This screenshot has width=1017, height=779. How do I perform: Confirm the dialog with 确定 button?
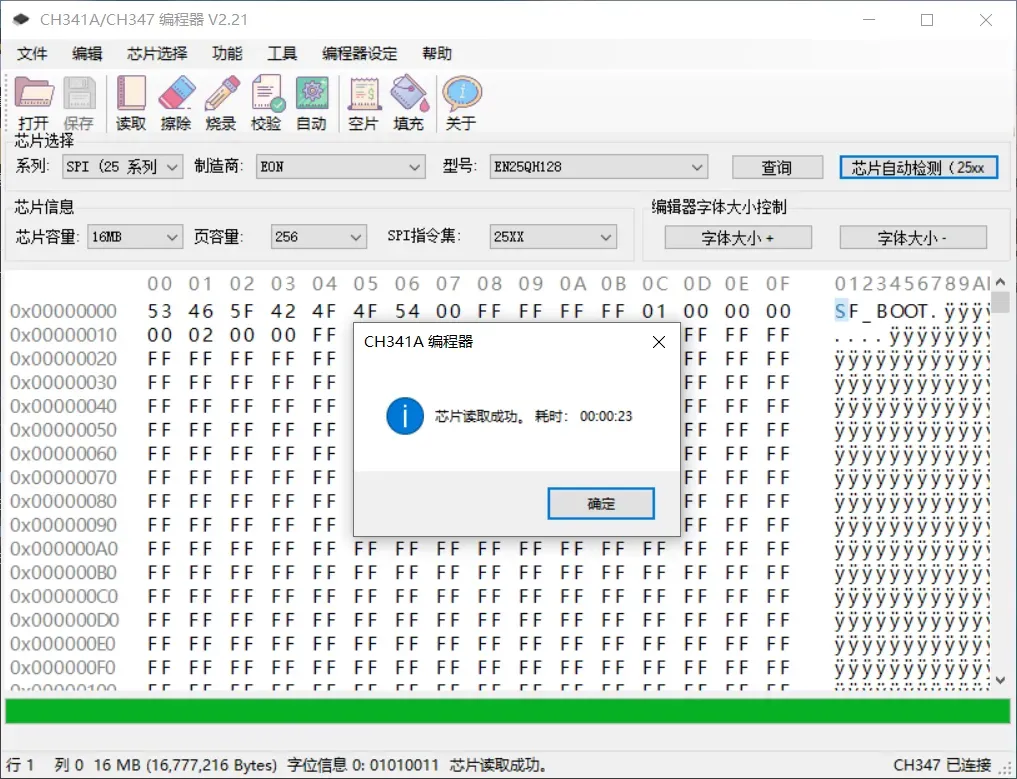tap(601, 503)
